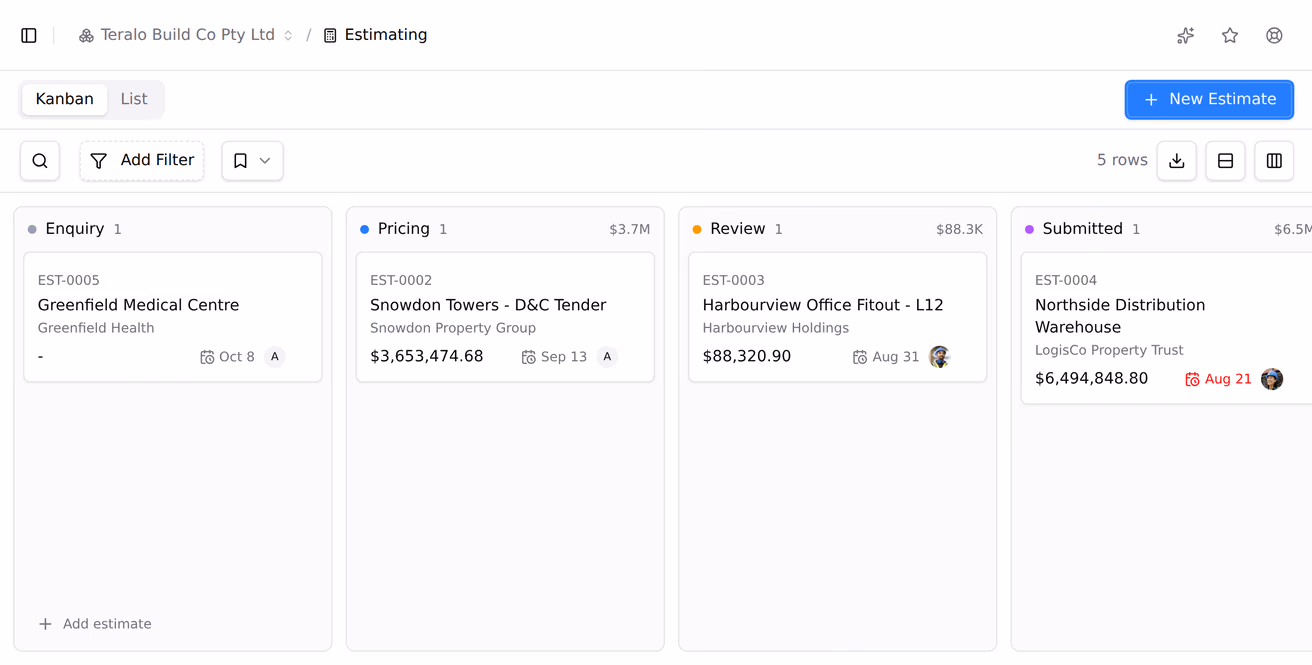This screenshot has width=1312, height=665.
Task: Open the Northside Distribution Warehouse card
Action: pyautogui.click(x=1166, y=328)
